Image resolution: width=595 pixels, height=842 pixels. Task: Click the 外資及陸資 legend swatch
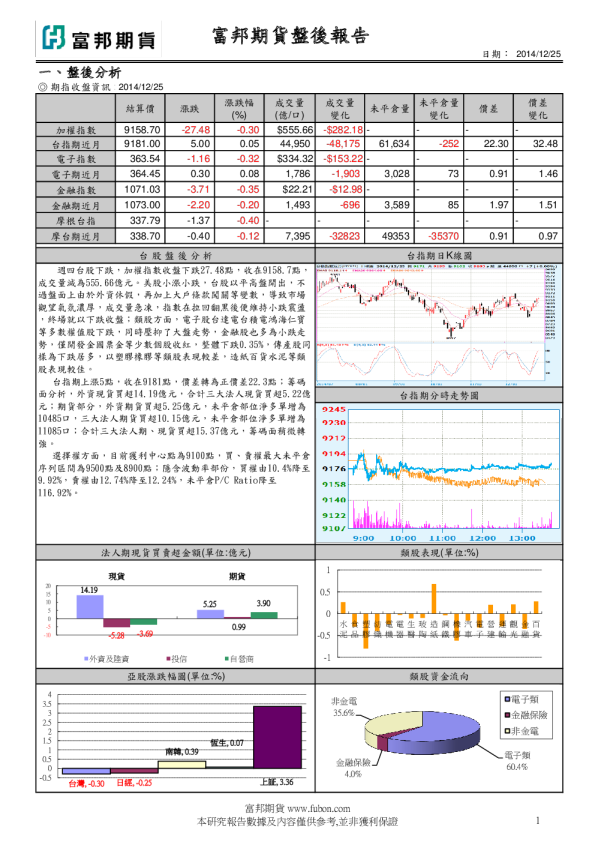(86, 659)
